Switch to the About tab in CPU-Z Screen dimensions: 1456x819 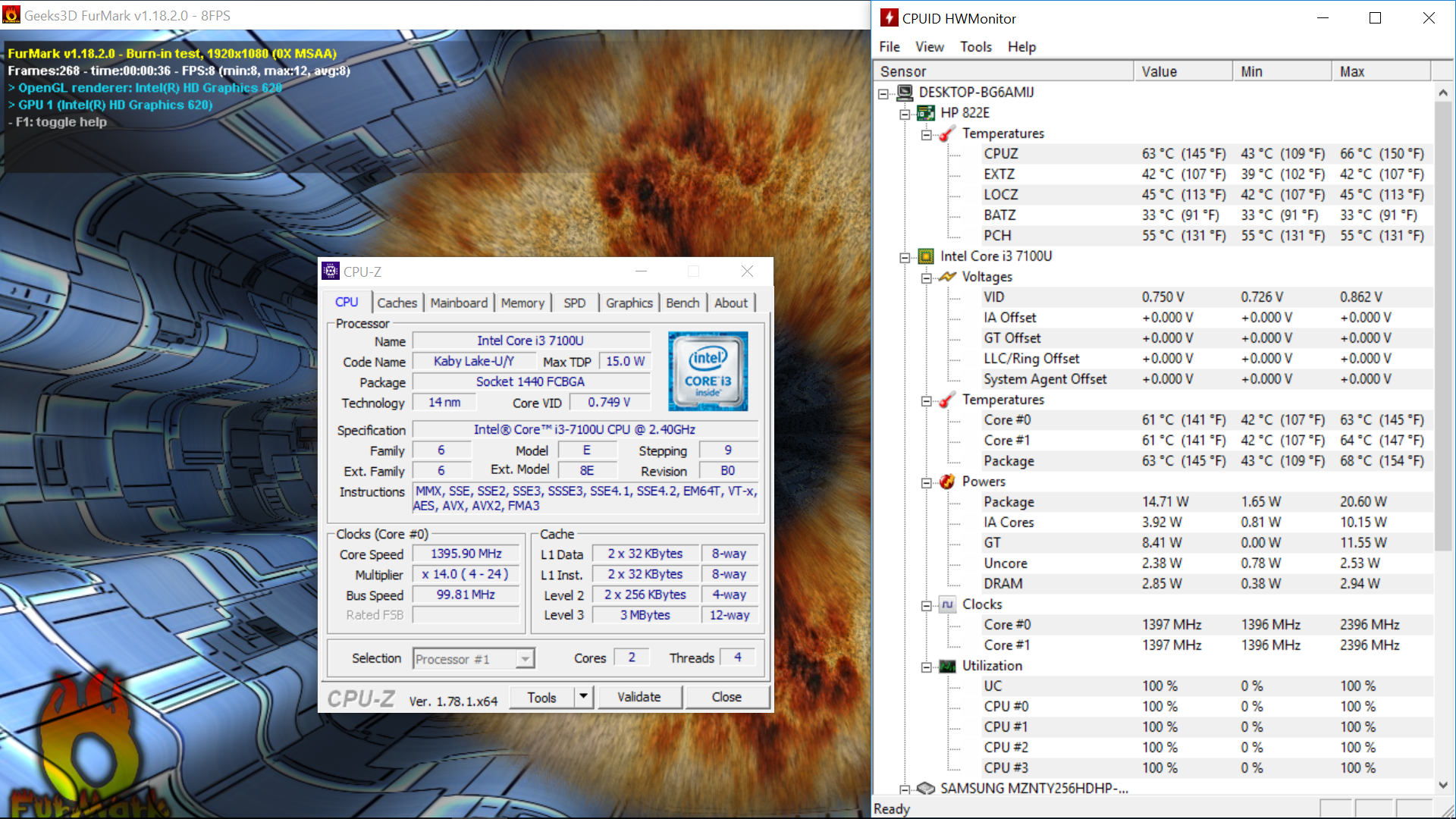731,303
